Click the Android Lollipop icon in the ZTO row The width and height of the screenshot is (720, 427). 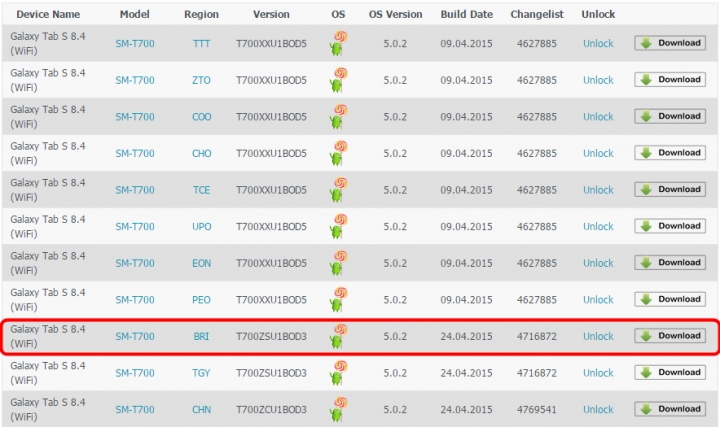click(x=338, y=80)
